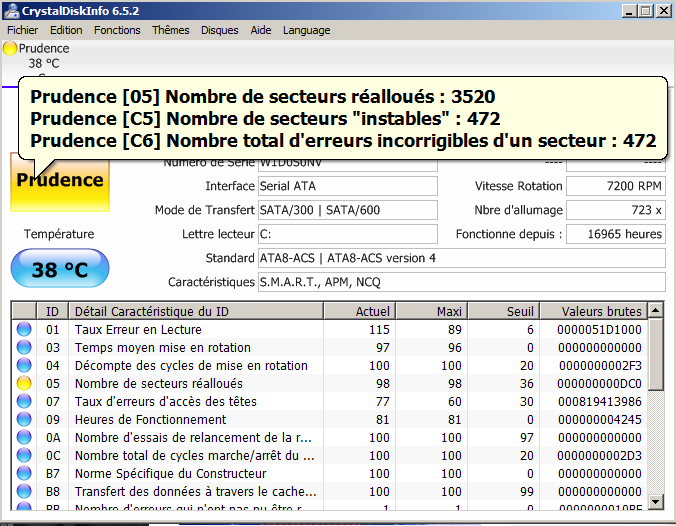
Task: Click the Standard field ATA8-ACS version 4
Action: [x=462, y=258]
